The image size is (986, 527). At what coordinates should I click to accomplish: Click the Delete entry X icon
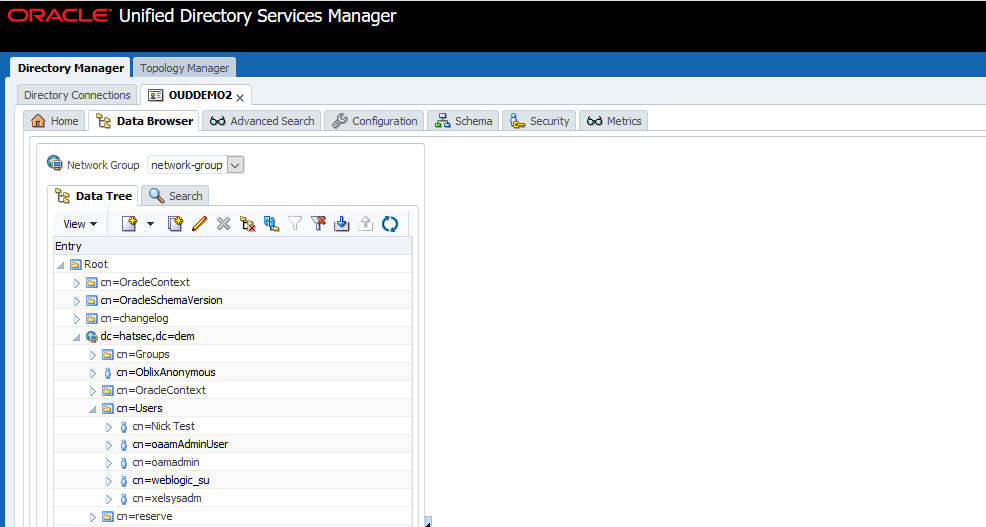(223, 224)
